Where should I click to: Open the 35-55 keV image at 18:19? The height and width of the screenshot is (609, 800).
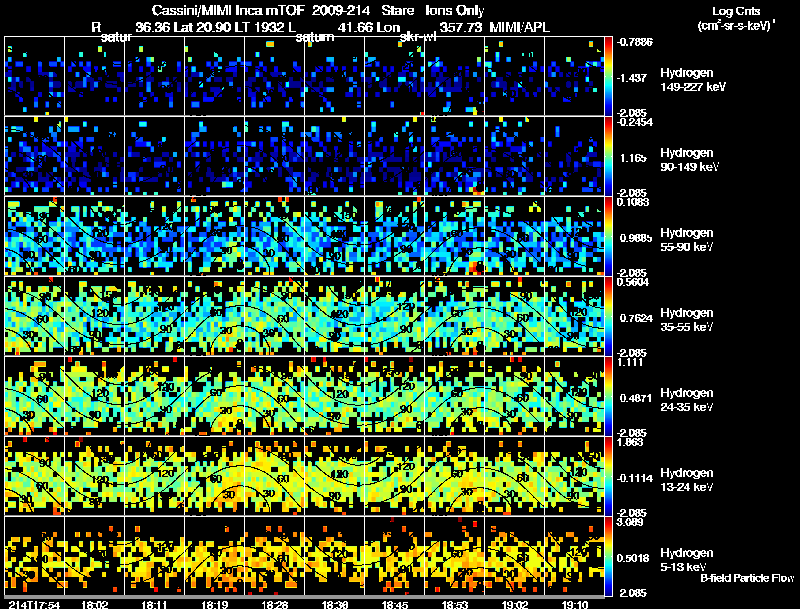pos(215,316)
